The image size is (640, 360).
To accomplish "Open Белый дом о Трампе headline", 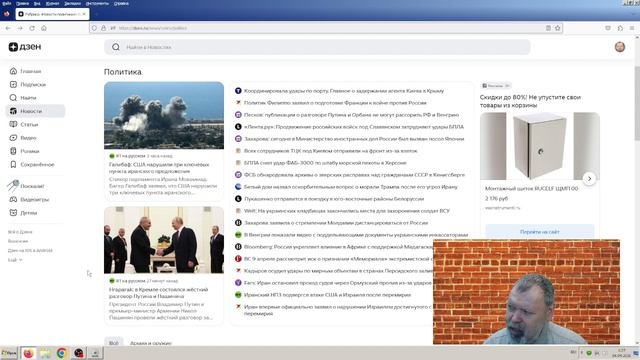I will pyautogui.click(x=351, y=187).
